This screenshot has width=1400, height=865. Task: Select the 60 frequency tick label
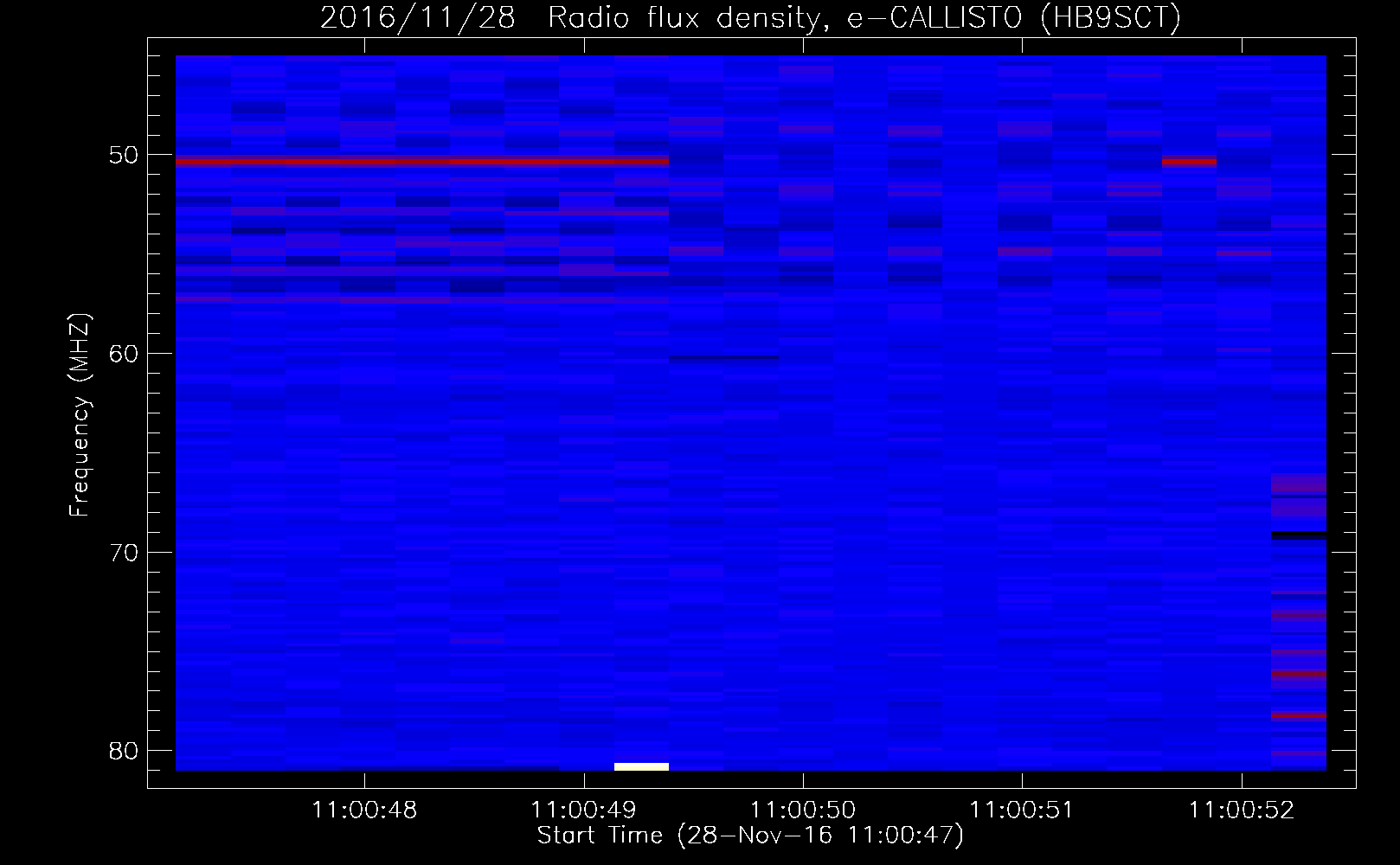[x=124, y=353]
